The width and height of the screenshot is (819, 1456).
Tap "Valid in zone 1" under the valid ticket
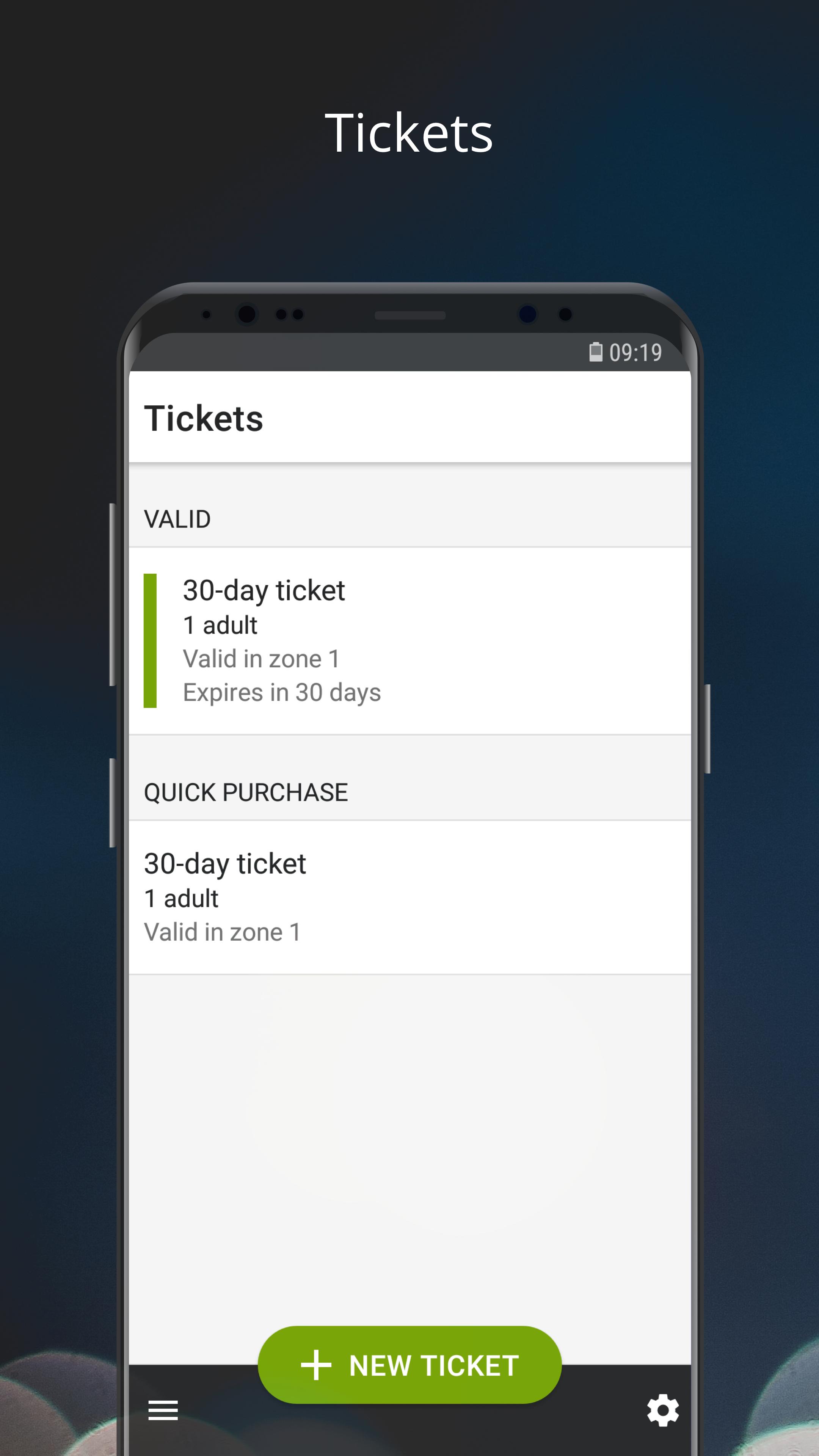pos(261,659)
